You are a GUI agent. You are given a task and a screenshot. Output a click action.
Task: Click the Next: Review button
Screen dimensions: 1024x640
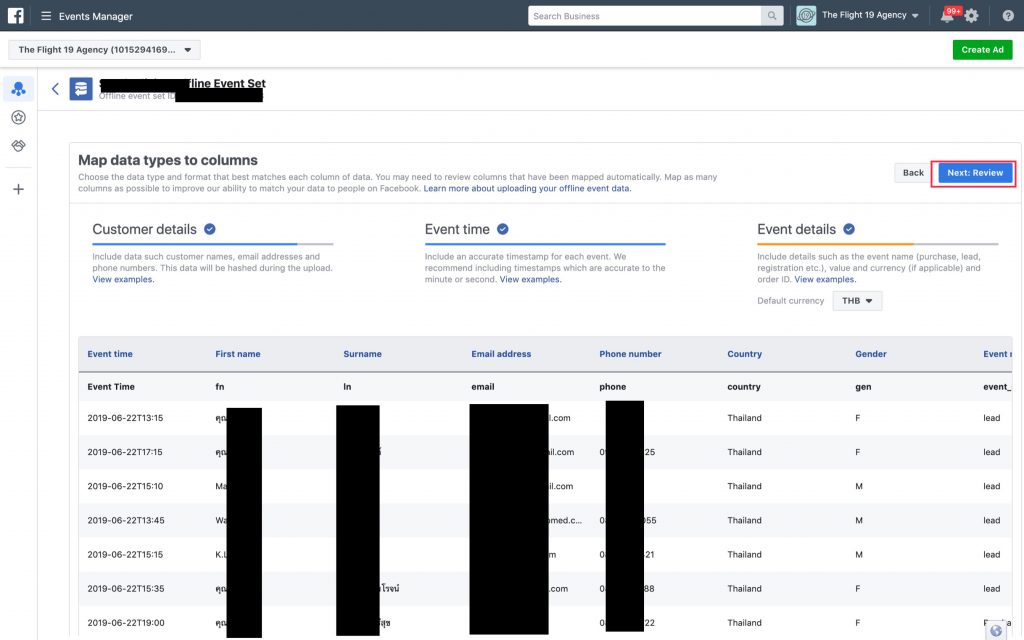[x=975, y=173]
